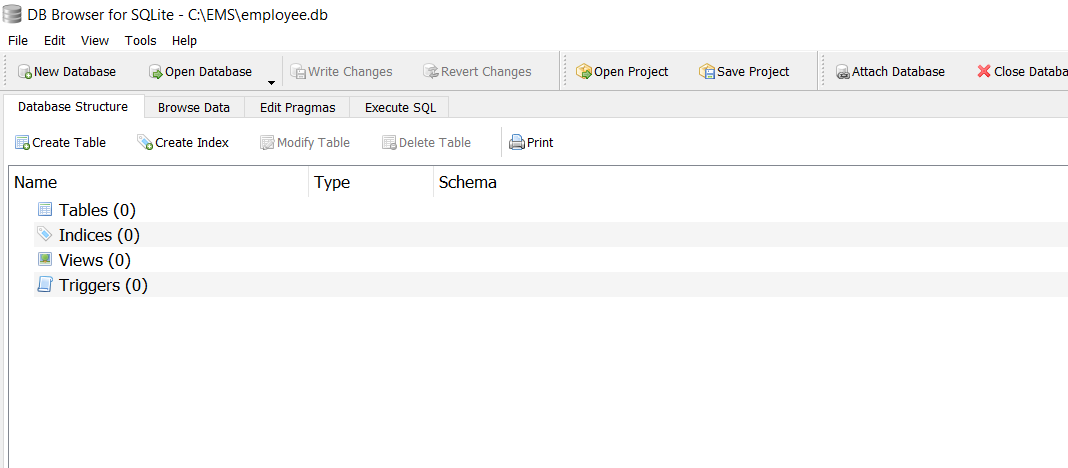
Task: Open the File menu
Action: (x=18, y=41)
